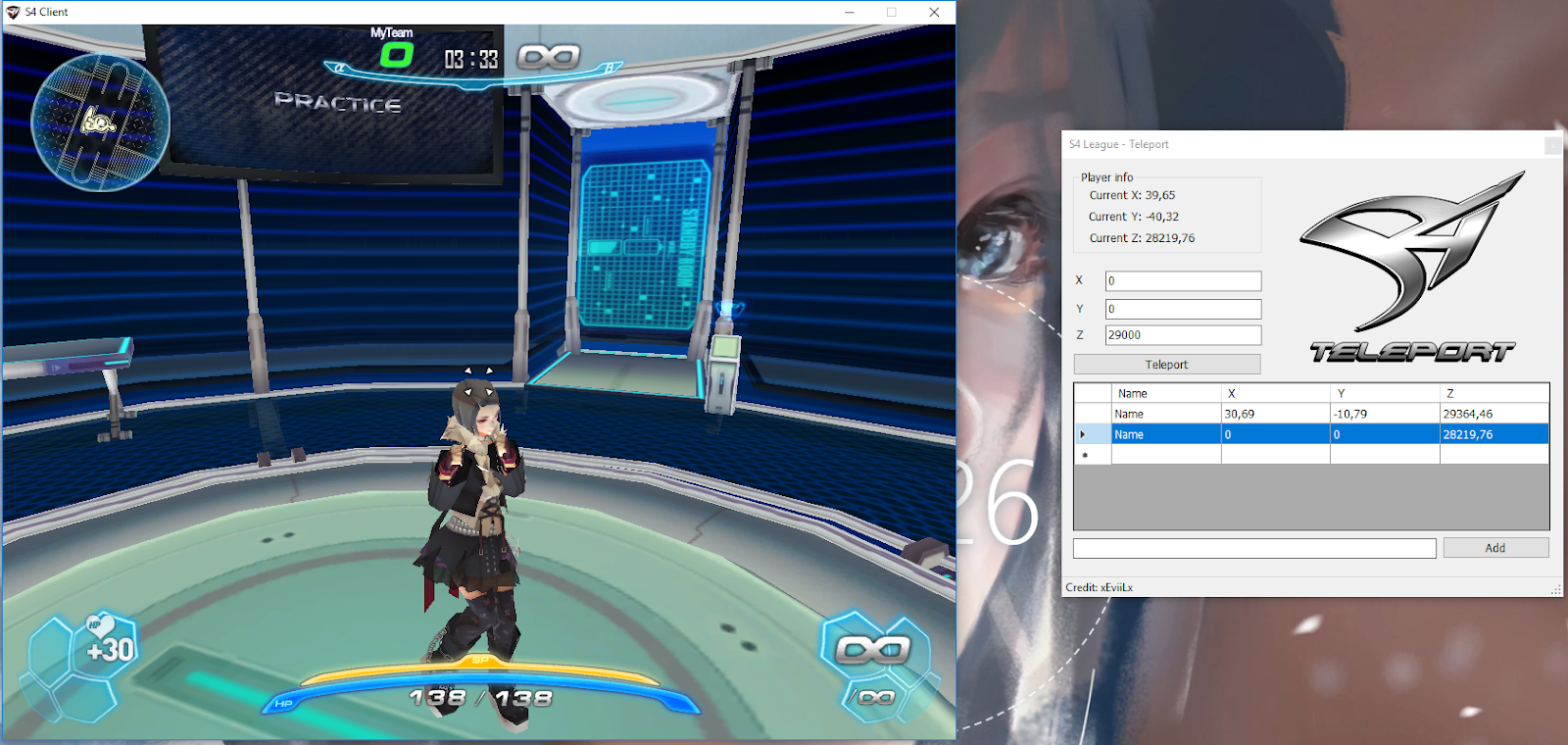Click the Name column header
This screenshot has width=1568, height=745.
pyautogui.click(x=1166, y=393)
